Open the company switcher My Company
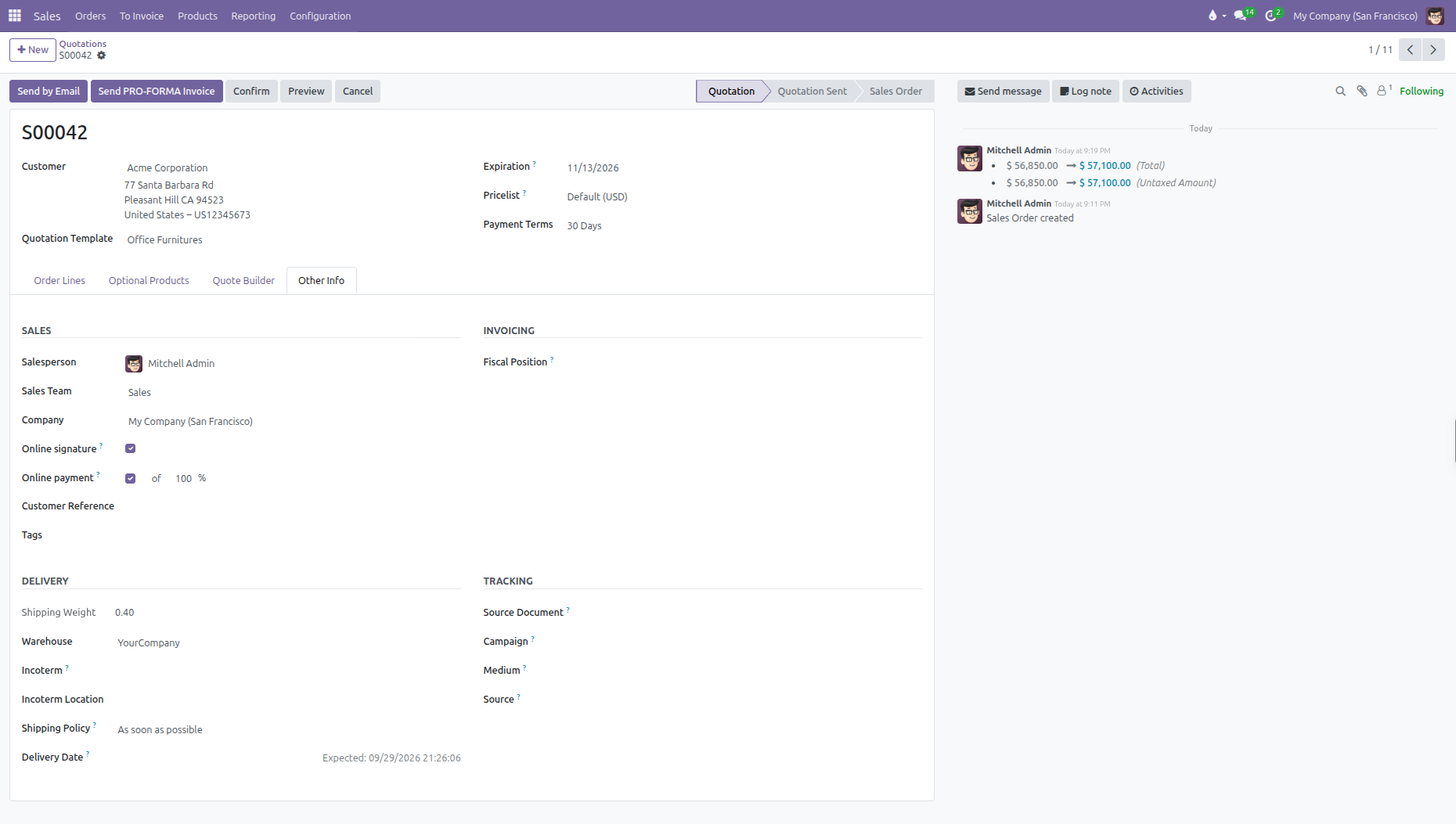 click(1355, 16)
